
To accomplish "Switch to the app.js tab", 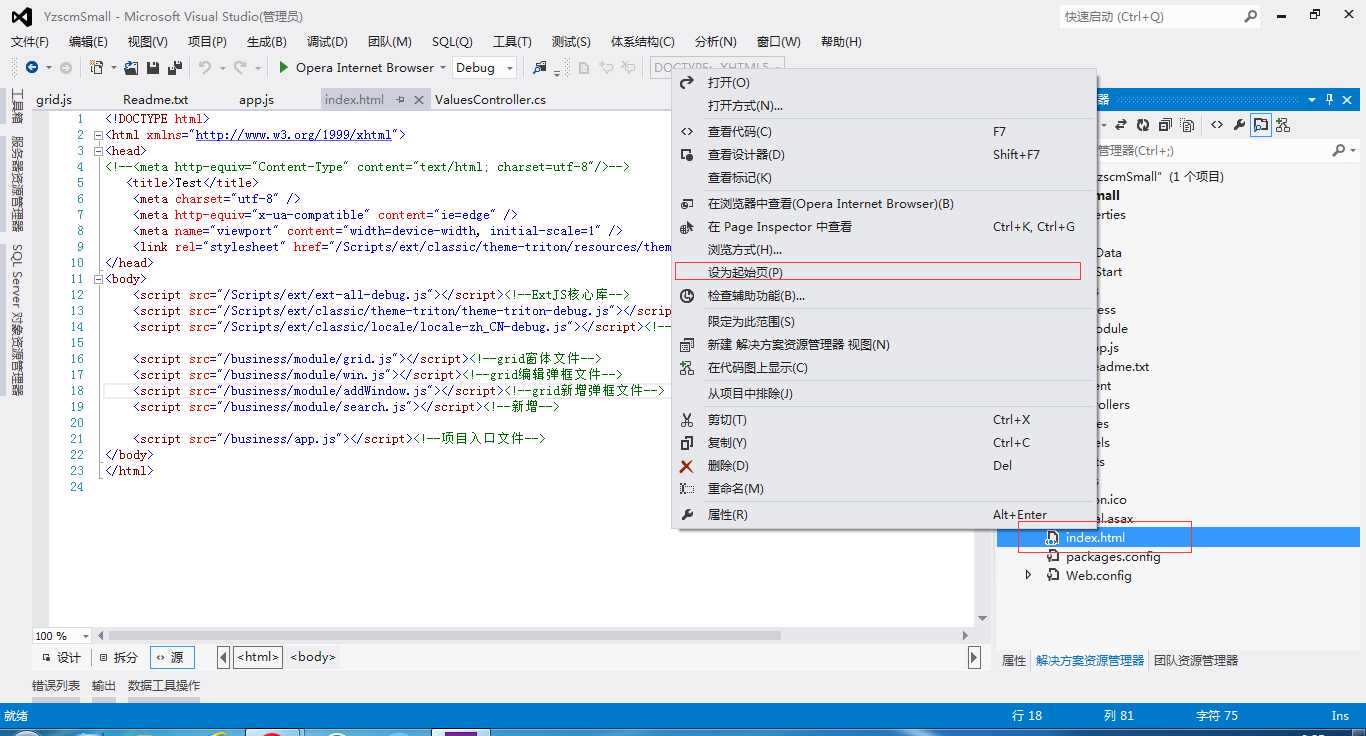I will pyautogui.click(x=256, y=99).
